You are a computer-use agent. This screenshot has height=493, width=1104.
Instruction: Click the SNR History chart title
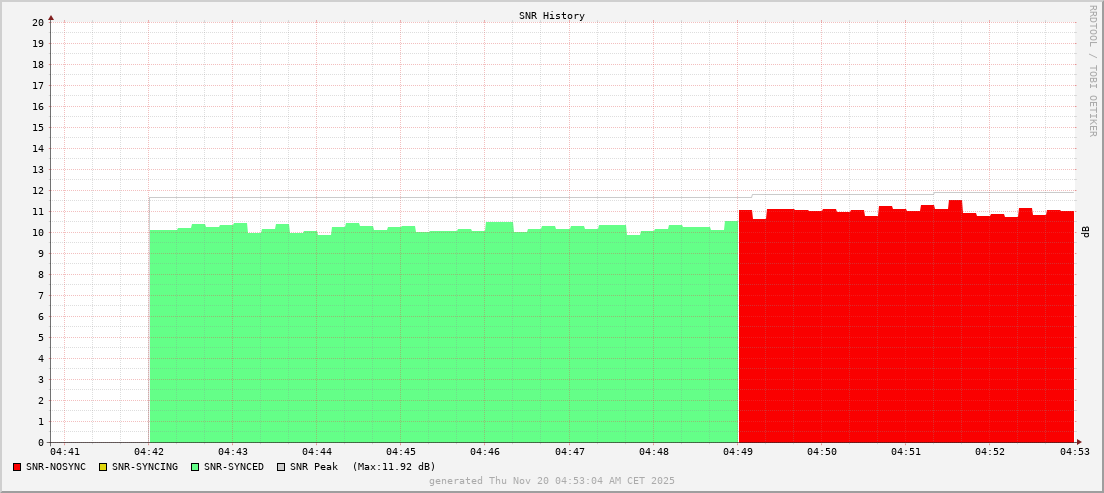pyautogui.click(x=552, y=16)
